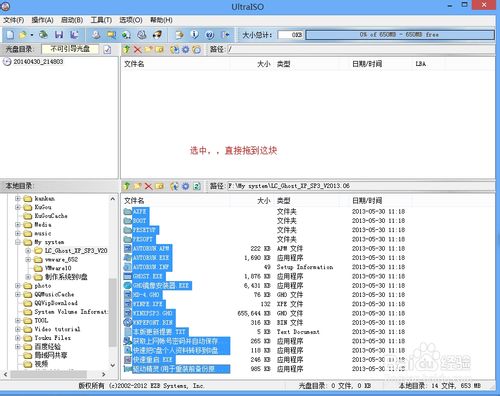The width and height of the screenshot is (500, 396).
Task: Click the image pane red Delete X
Action: (x=137, y=50)
